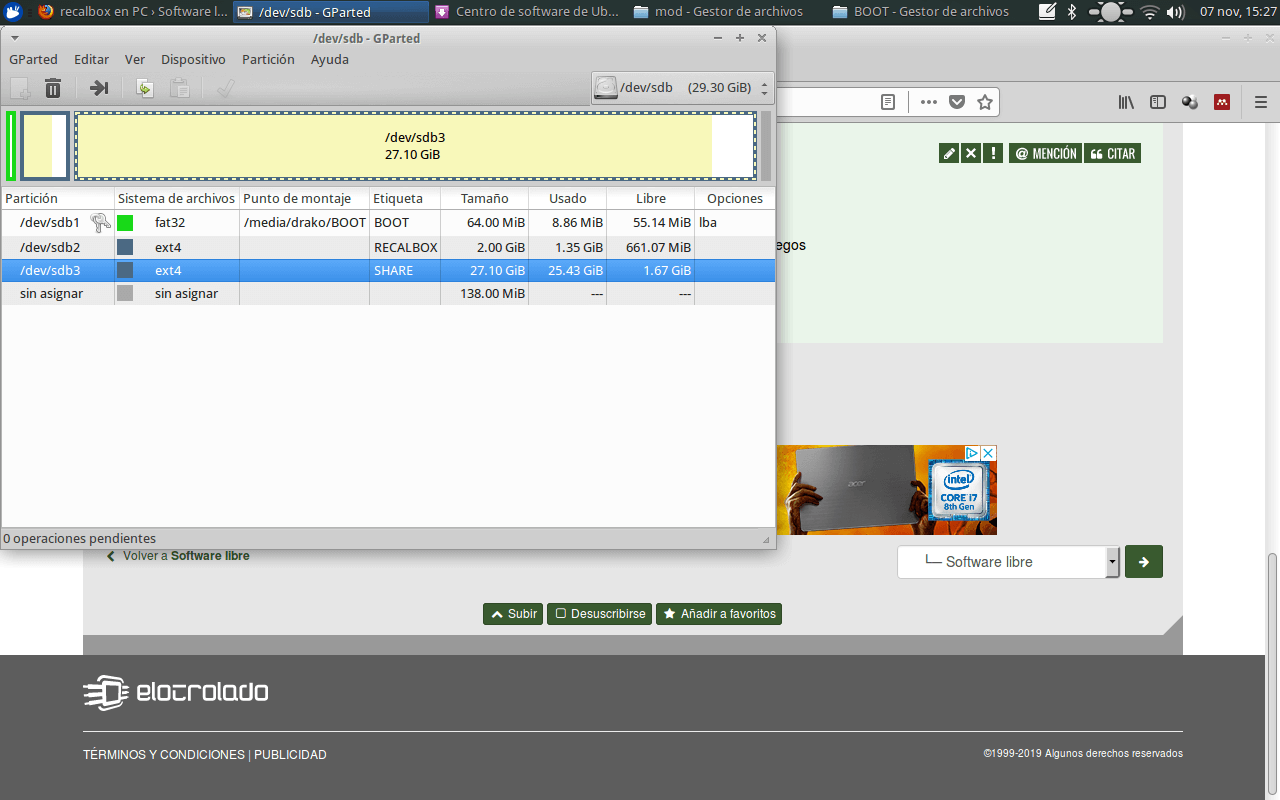Open the /dev/sdb device selector dropdown

682,88
